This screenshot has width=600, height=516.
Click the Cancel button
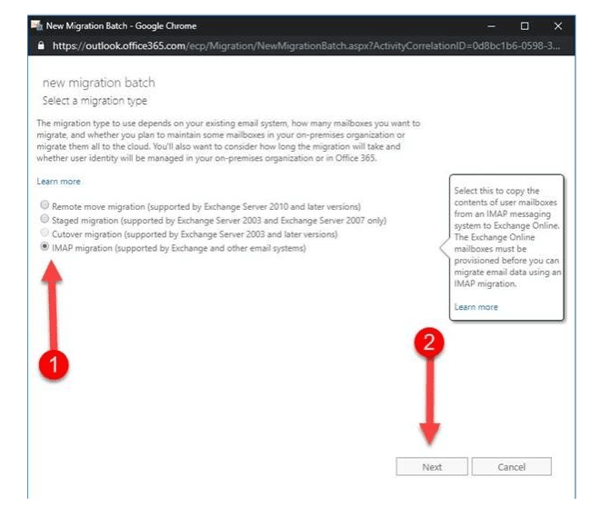pyautogui.click(x=511, y=467)
